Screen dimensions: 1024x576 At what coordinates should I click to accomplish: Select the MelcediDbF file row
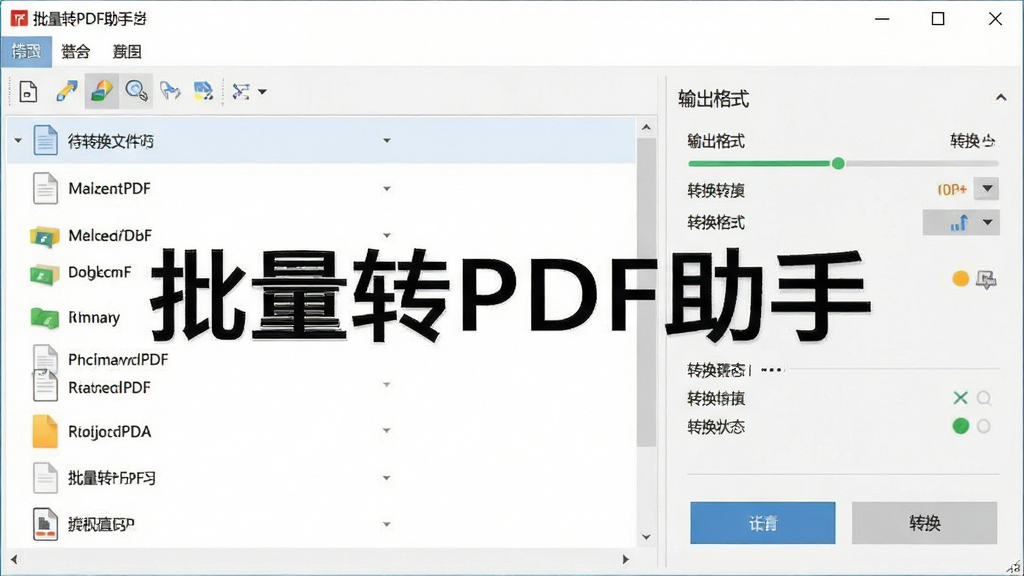[320, 235]
